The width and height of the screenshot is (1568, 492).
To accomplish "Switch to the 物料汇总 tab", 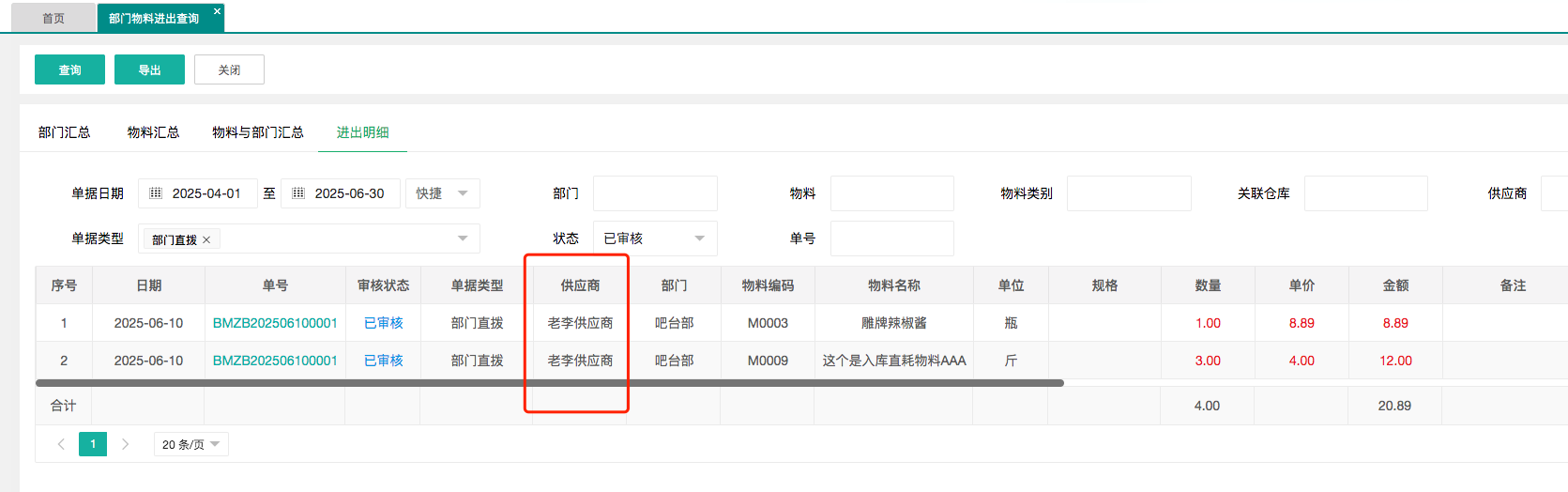I will [x=153, y=132].
